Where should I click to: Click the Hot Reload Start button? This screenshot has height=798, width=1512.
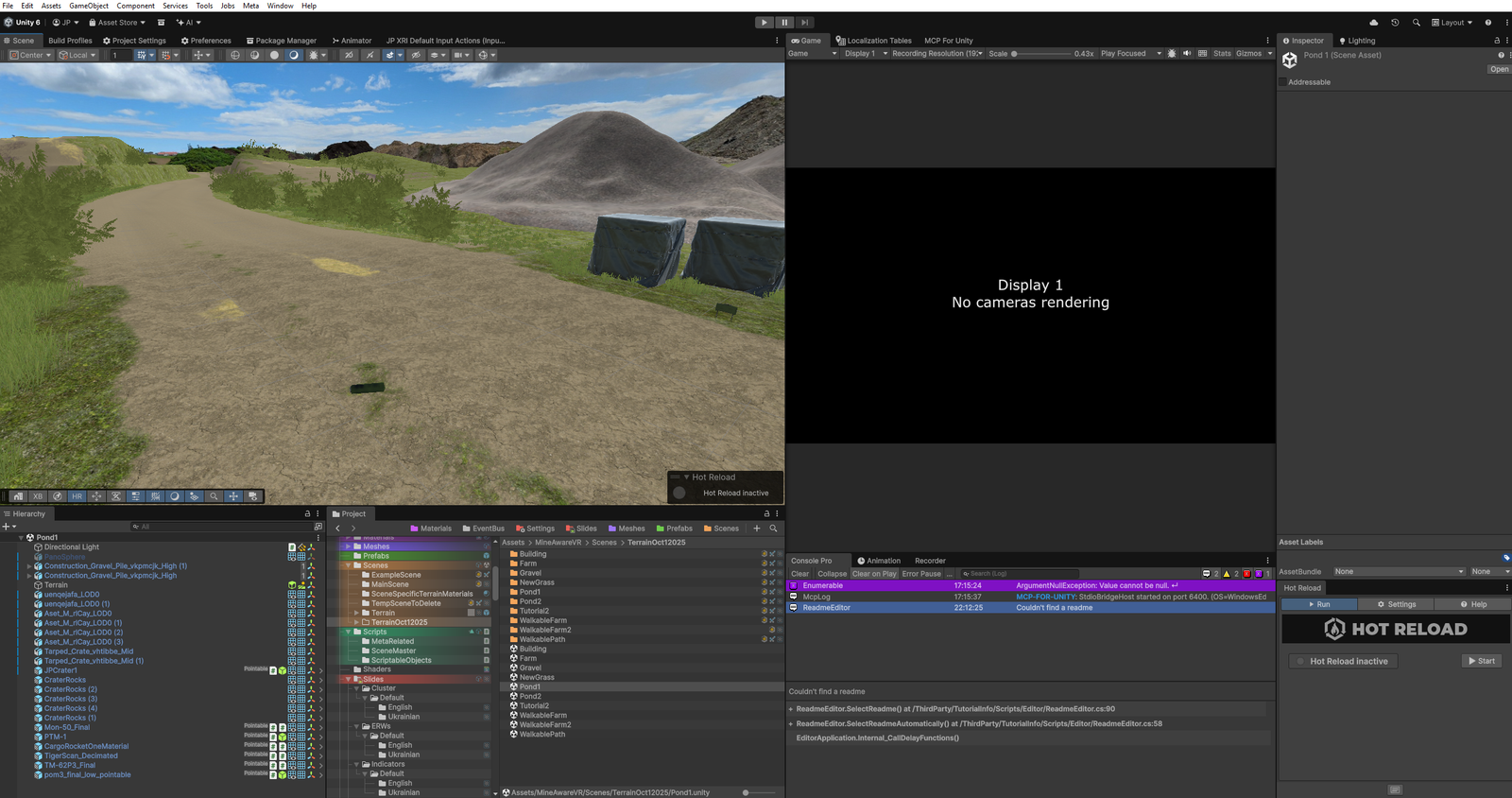pos(1482,661)
